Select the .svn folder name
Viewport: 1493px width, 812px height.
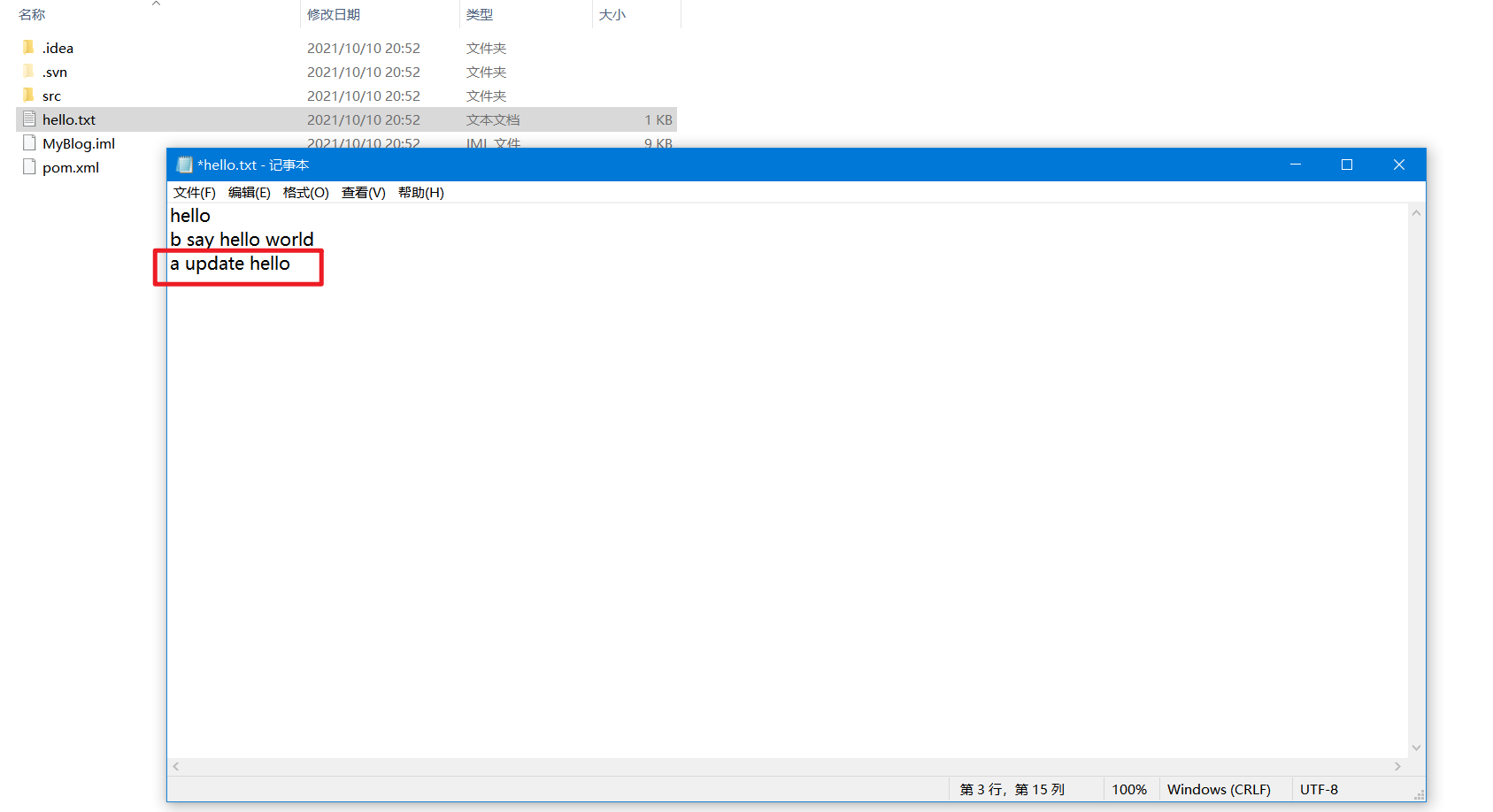tap(55, 72)
